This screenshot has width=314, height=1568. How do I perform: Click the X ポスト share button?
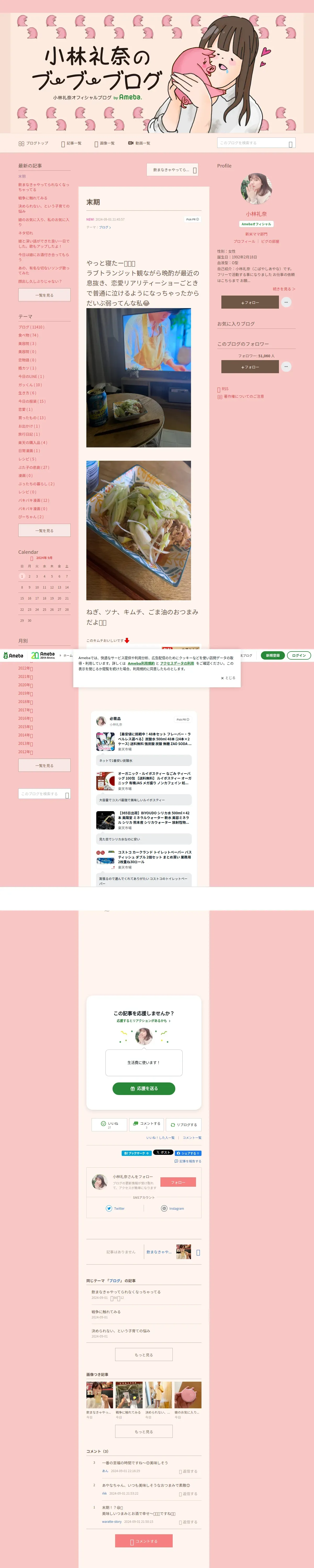[163, 1152]
